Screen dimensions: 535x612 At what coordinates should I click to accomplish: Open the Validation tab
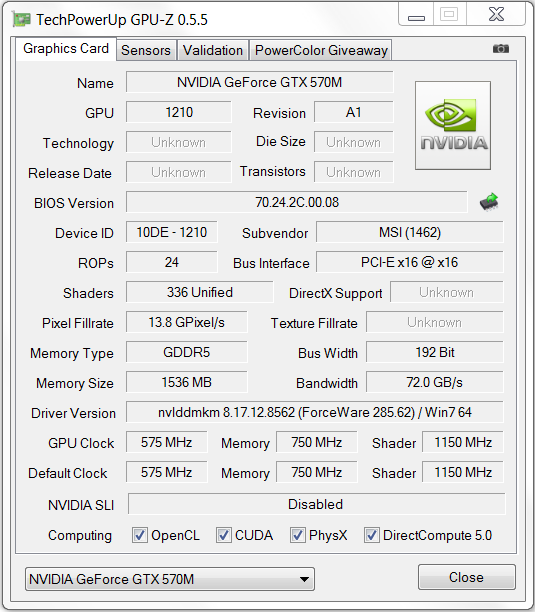[213, 50]
